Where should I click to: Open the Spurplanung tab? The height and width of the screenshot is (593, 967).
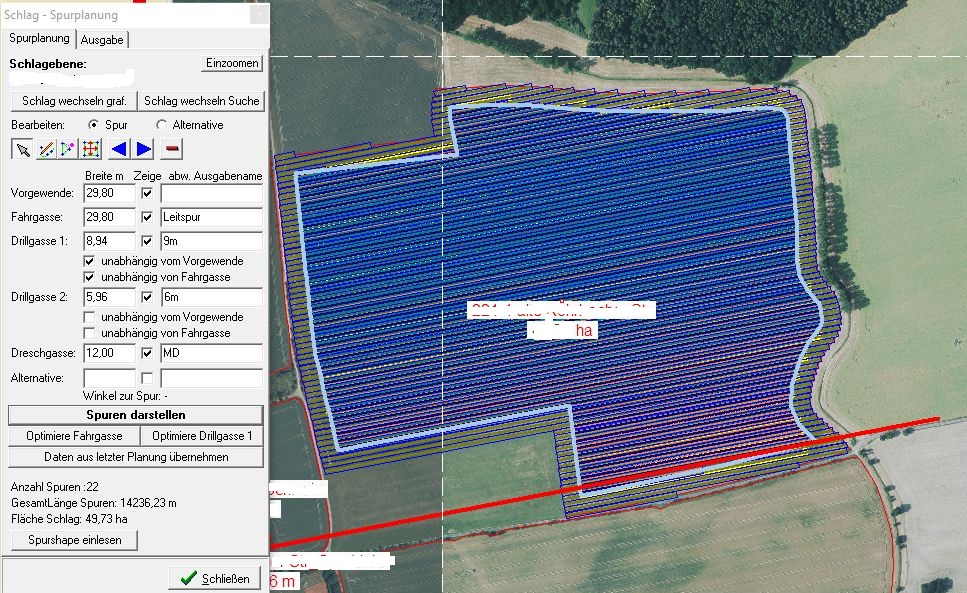point(39,38)
